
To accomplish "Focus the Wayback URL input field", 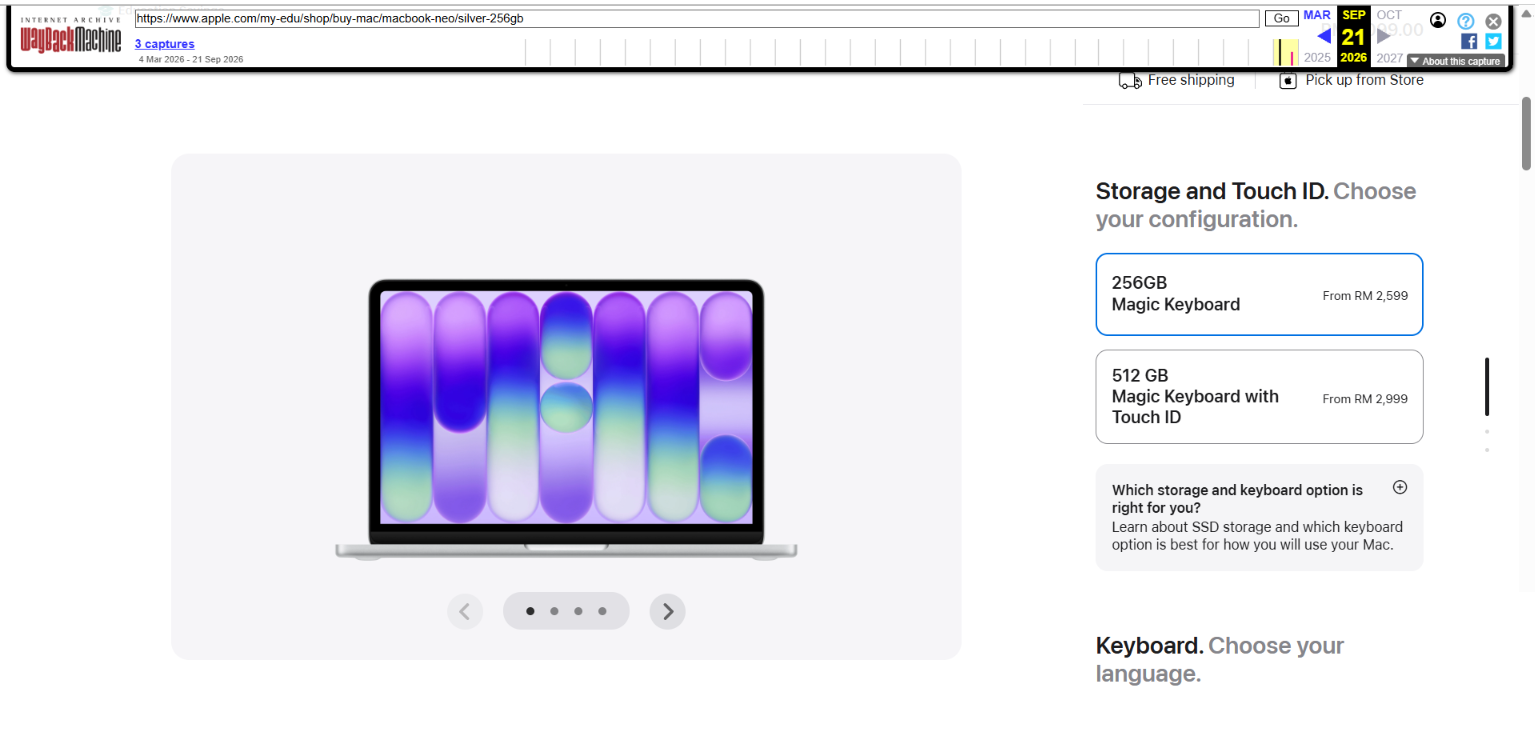I will tap(697, 19).
